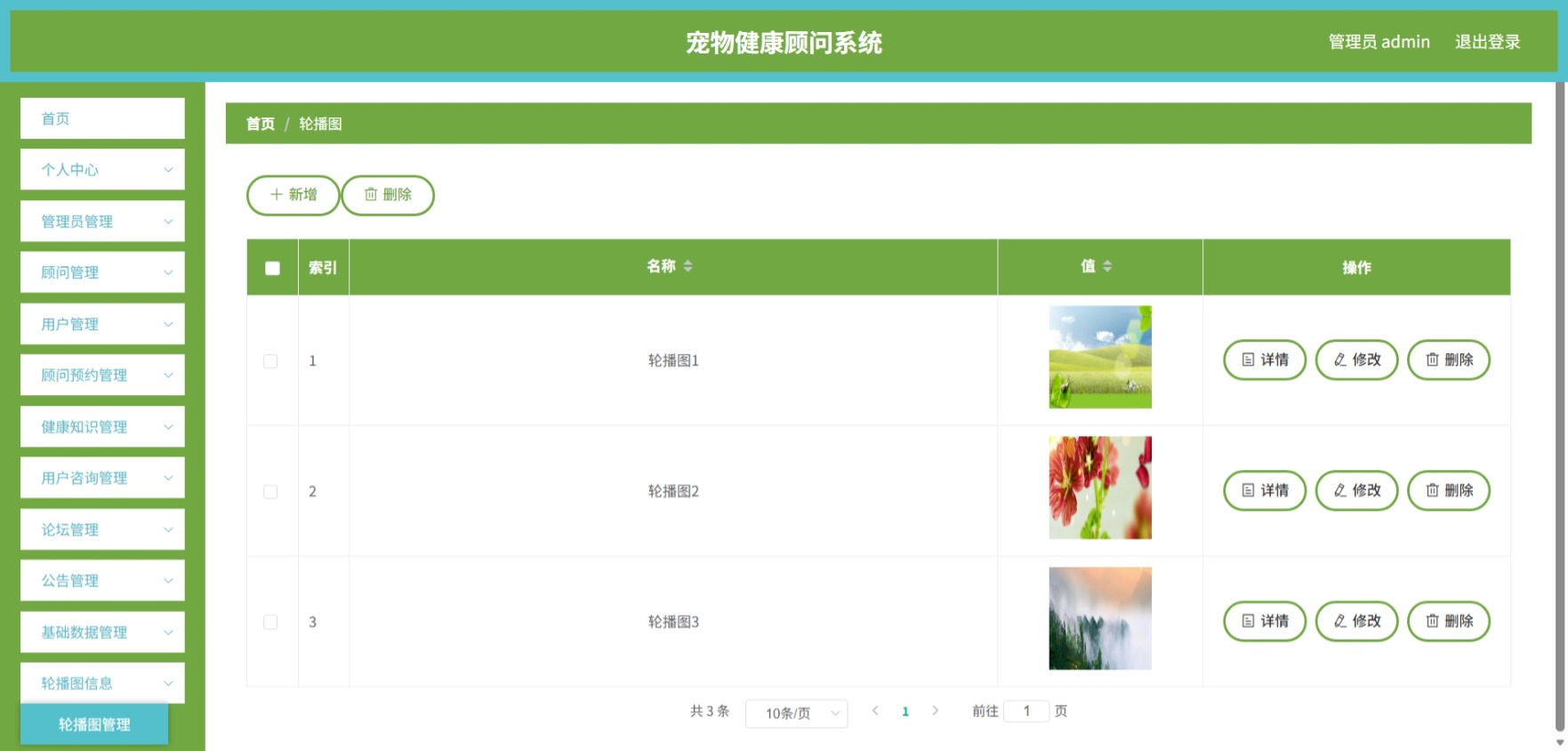Click the 删除 batch delete button above table

[388, 195]
